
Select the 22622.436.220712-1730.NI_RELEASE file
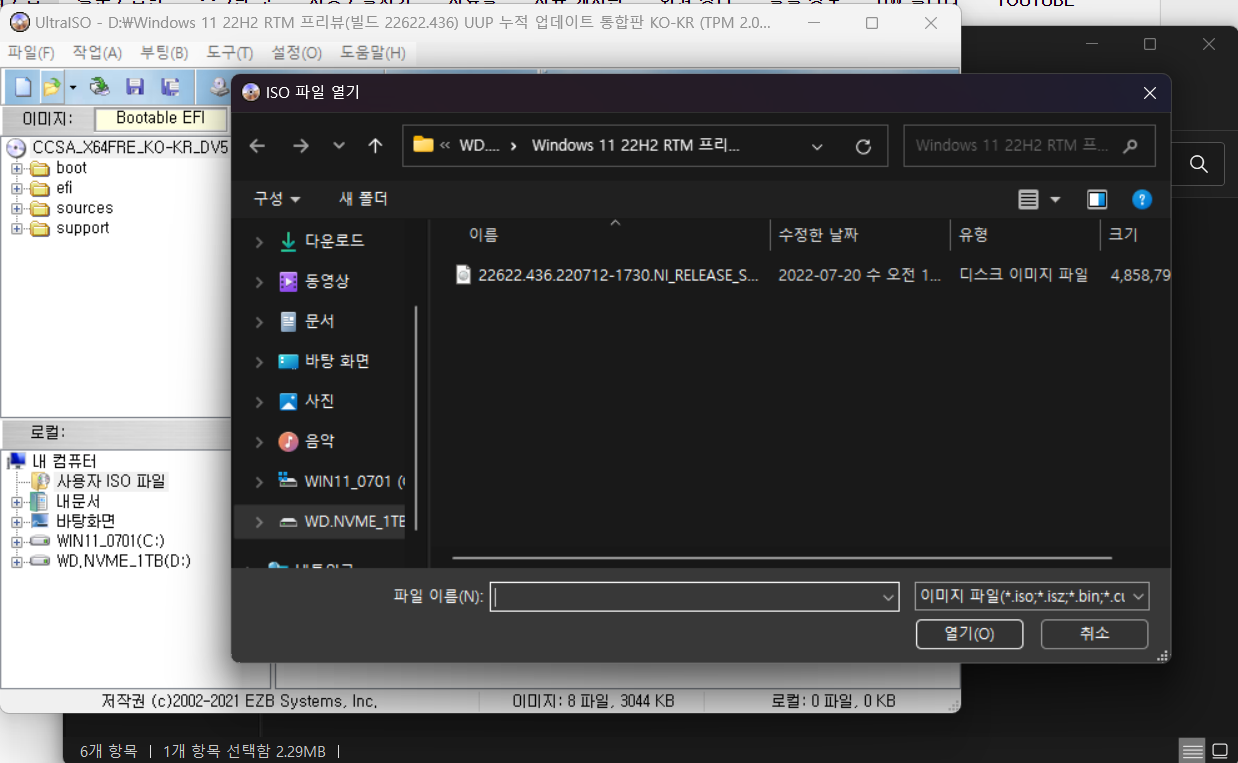(x=619, y=274)
